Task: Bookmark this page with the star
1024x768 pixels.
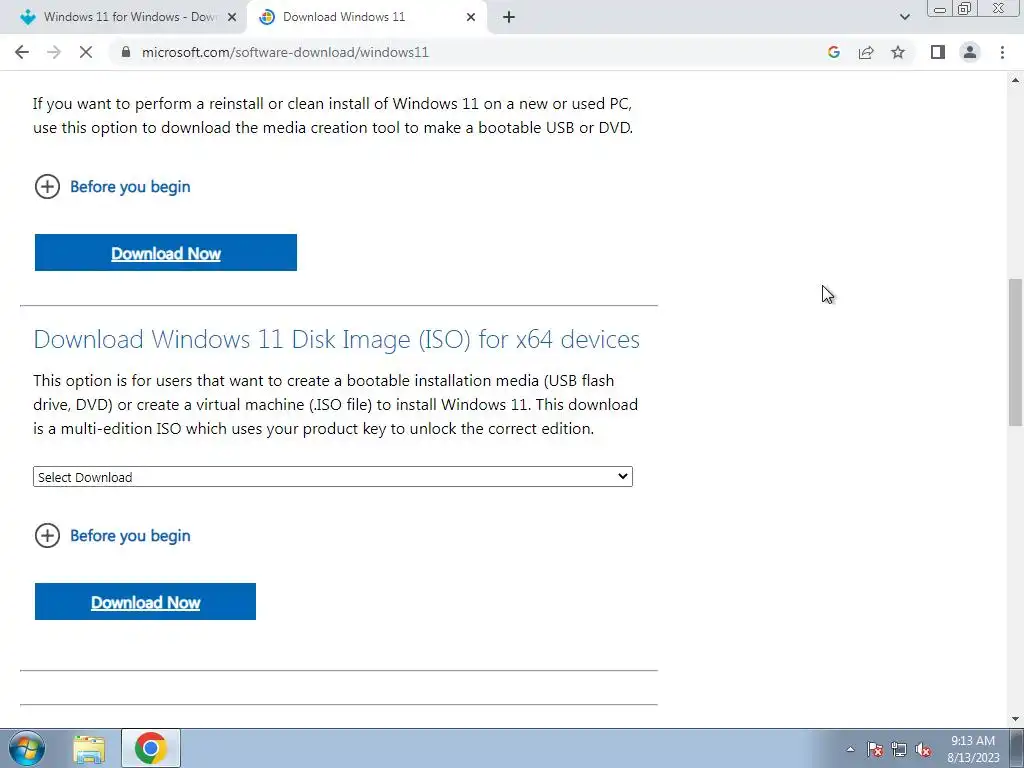Action: click(x=898, y=52)
